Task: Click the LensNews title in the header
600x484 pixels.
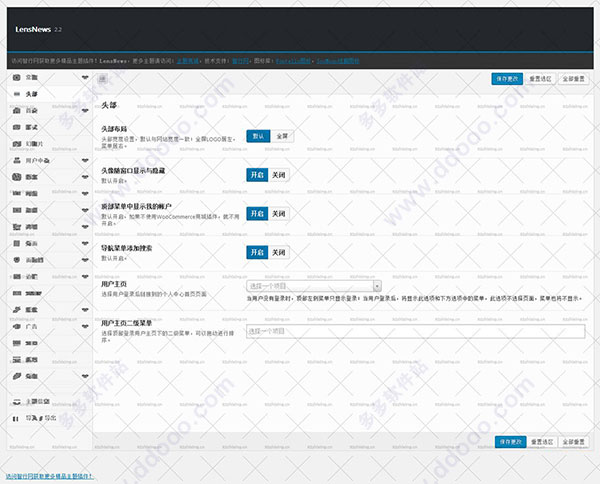Action: (33, 29)
